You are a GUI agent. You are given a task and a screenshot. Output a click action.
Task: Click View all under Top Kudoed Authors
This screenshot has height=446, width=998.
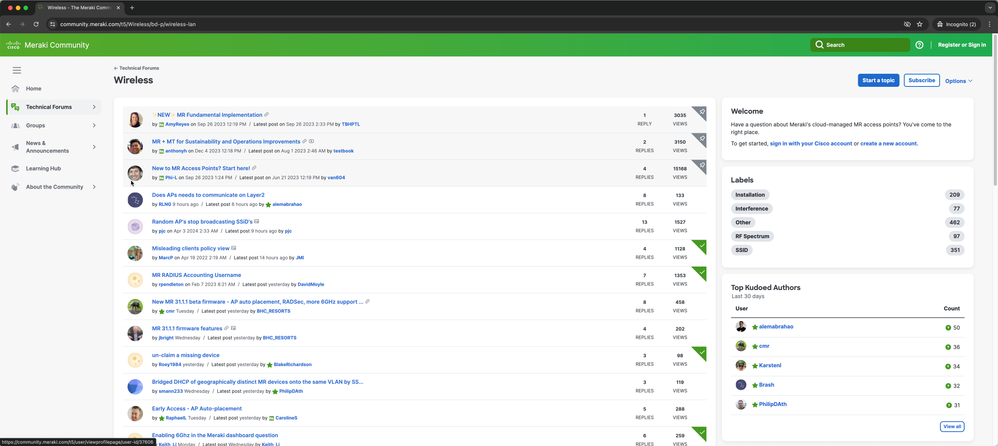(x=952, y=426)
